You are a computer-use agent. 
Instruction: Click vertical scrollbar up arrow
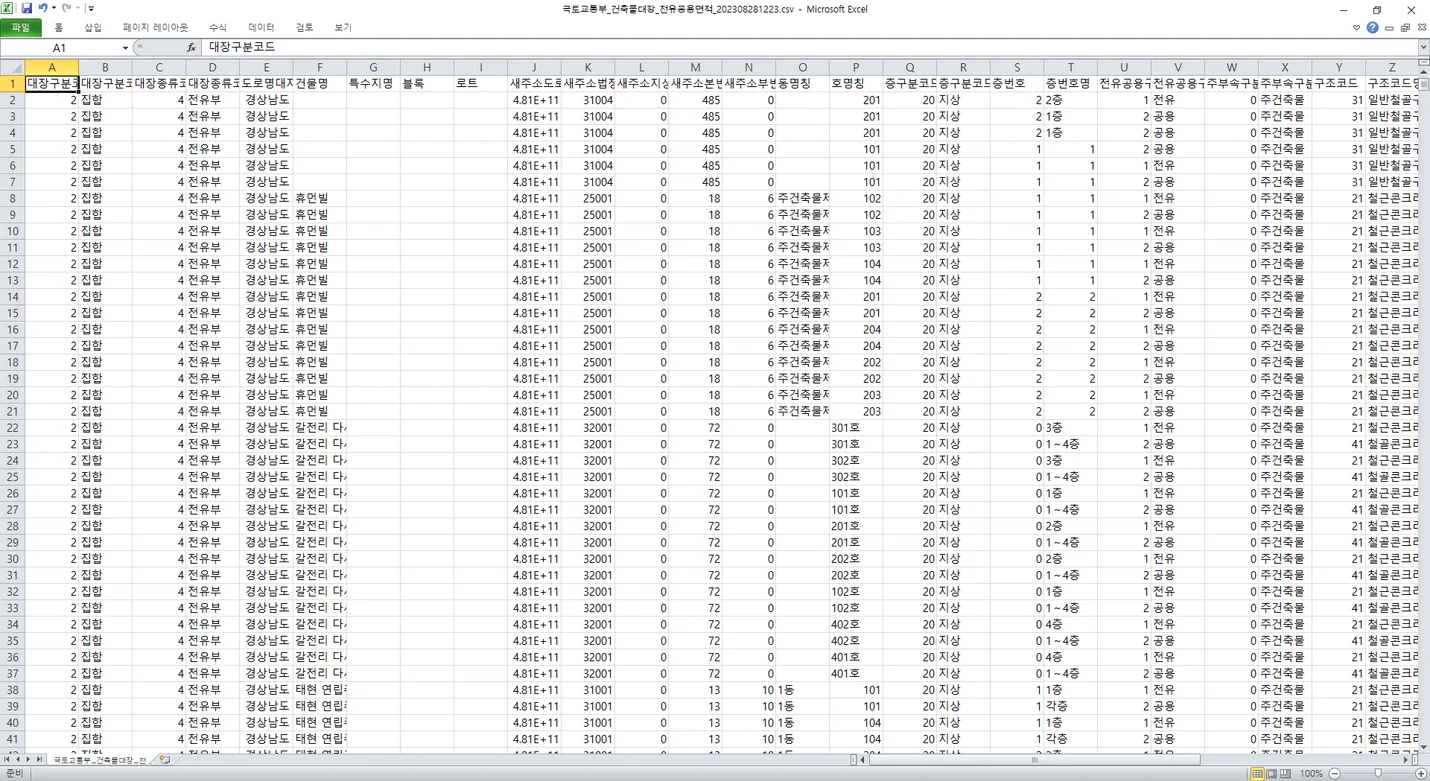(x=1424, y=74)
